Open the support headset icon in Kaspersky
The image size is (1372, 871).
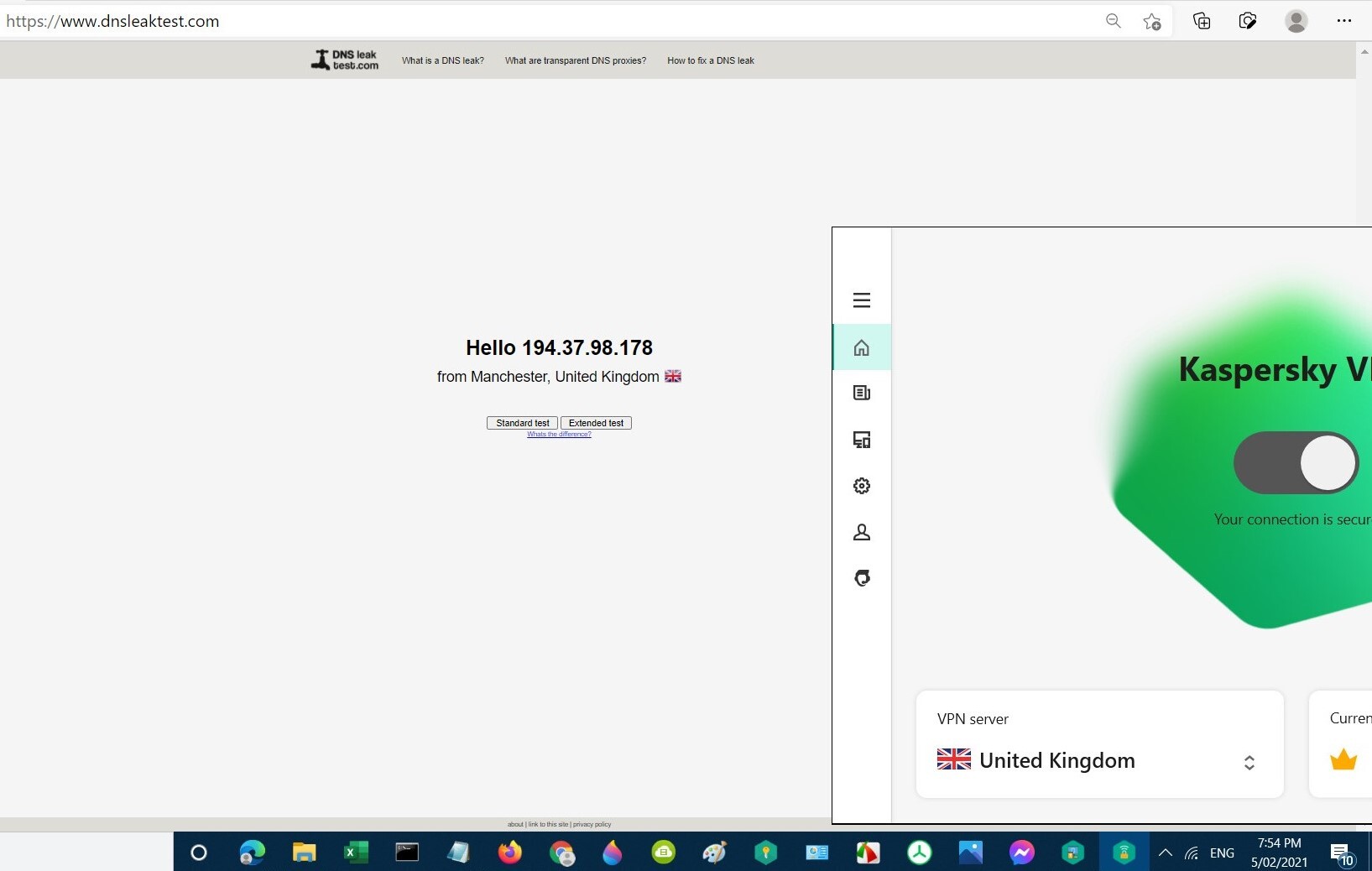pyautogui.click(x=862, y=578)
